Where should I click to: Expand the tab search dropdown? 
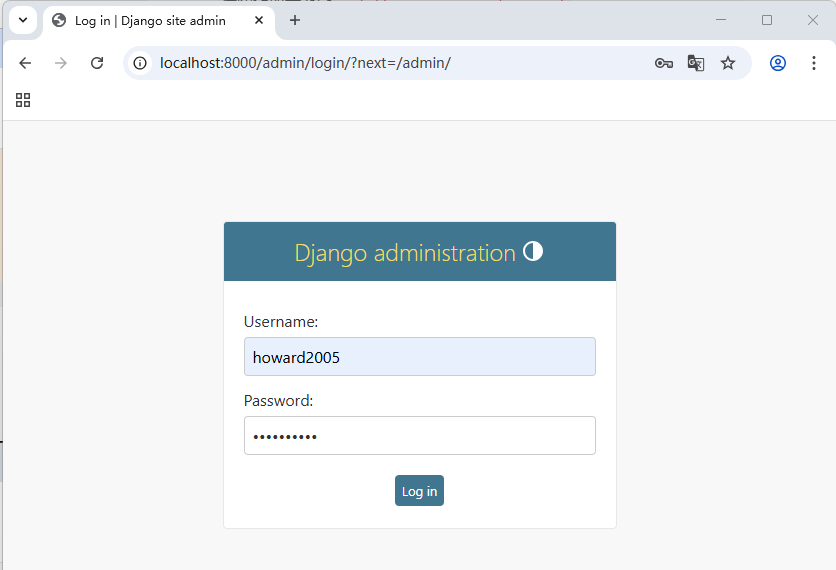coord(23,20)
